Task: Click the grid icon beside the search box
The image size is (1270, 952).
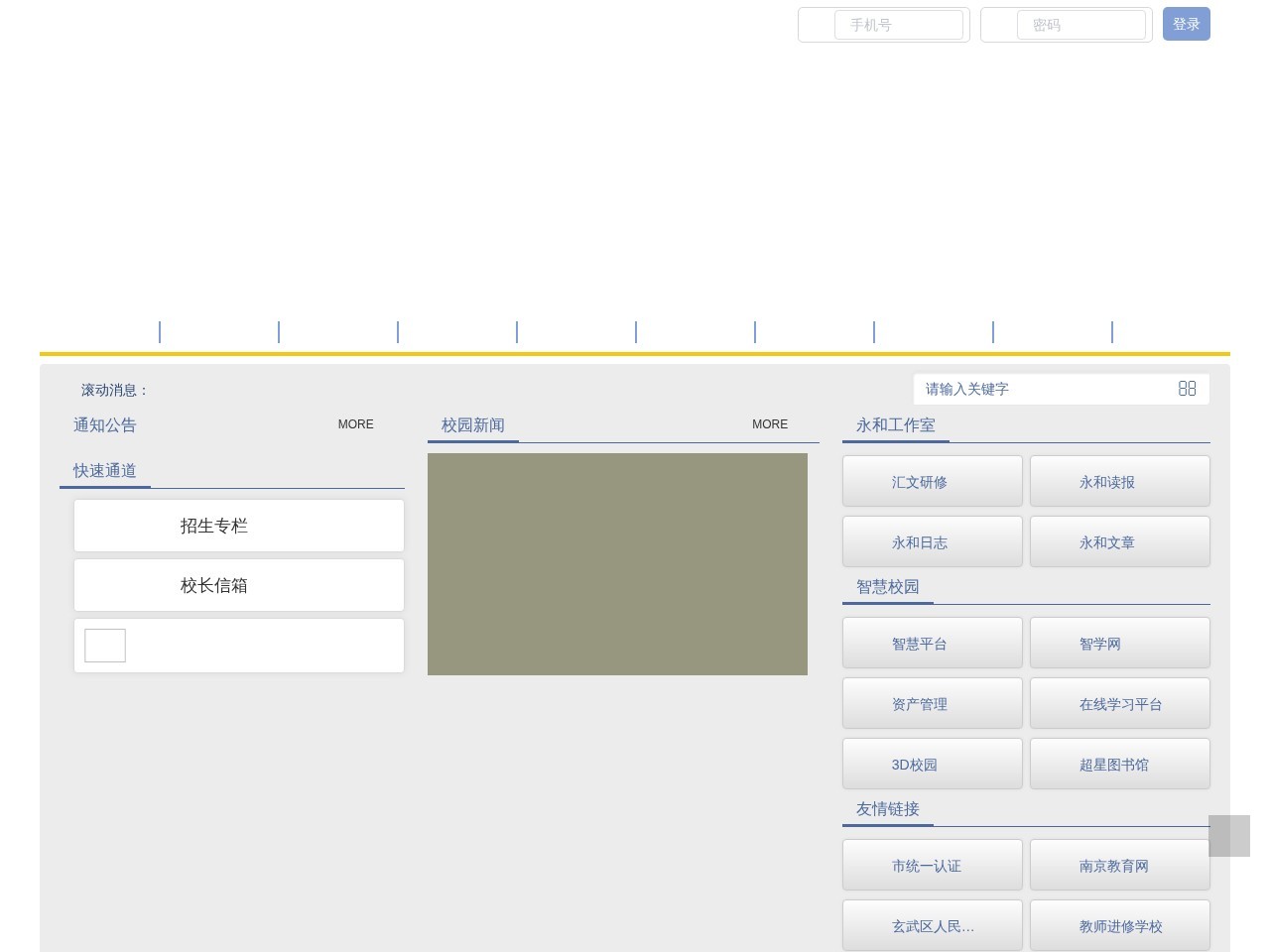Action: (x=1188, y=389)
